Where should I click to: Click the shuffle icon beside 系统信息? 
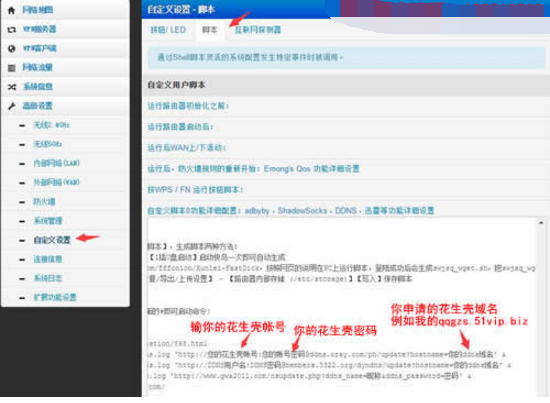pyautogui.click(x=12, y=87)
